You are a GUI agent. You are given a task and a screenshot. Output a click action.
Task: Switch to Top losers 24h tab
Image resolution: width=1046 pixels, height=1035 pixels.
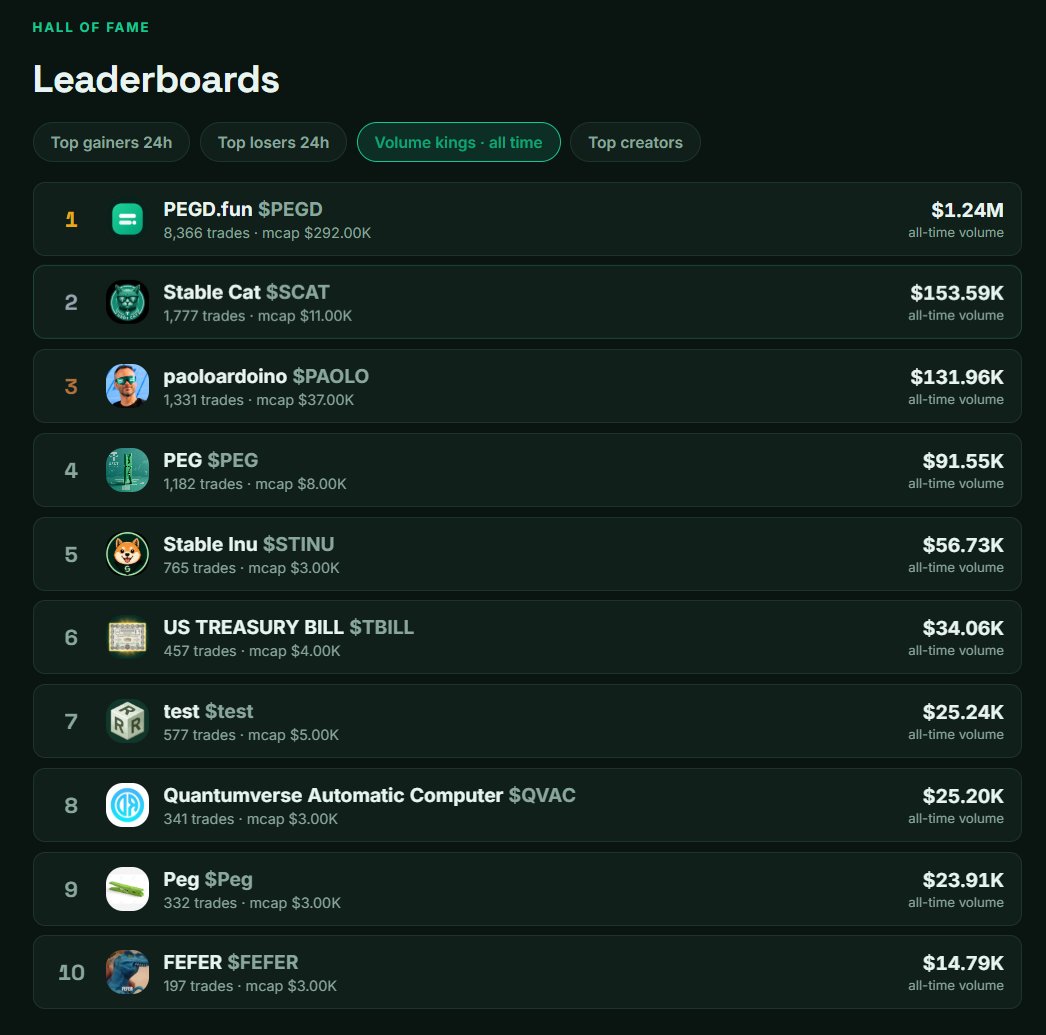click(x=274, y=142)
